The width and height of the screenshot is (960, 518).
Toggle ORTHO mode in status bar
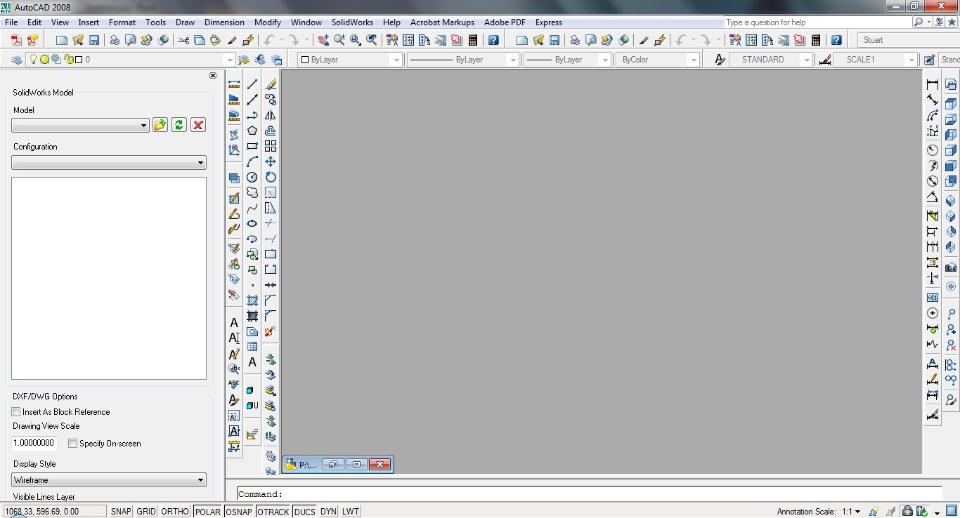[x=174, y=511]
